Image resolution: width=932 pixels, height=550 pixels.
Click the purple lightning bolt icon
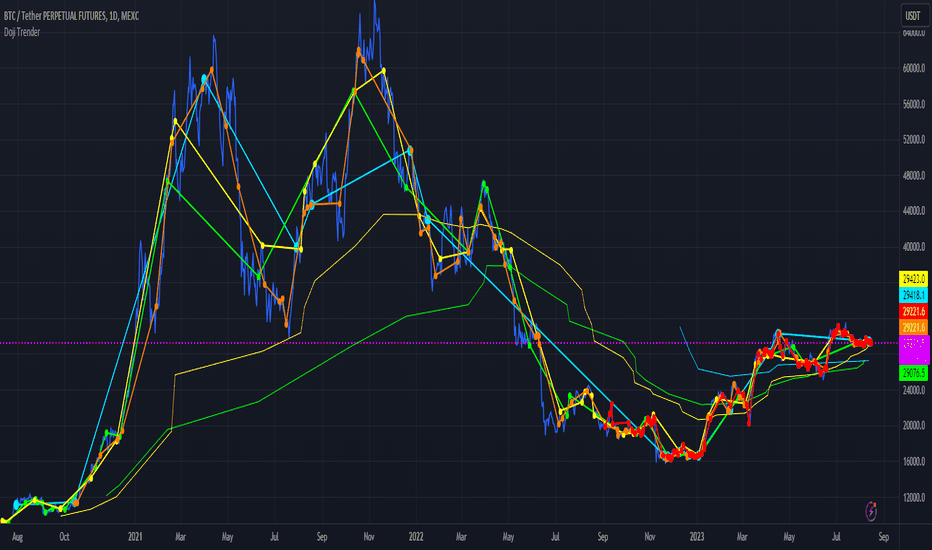(x=871, y=511)
